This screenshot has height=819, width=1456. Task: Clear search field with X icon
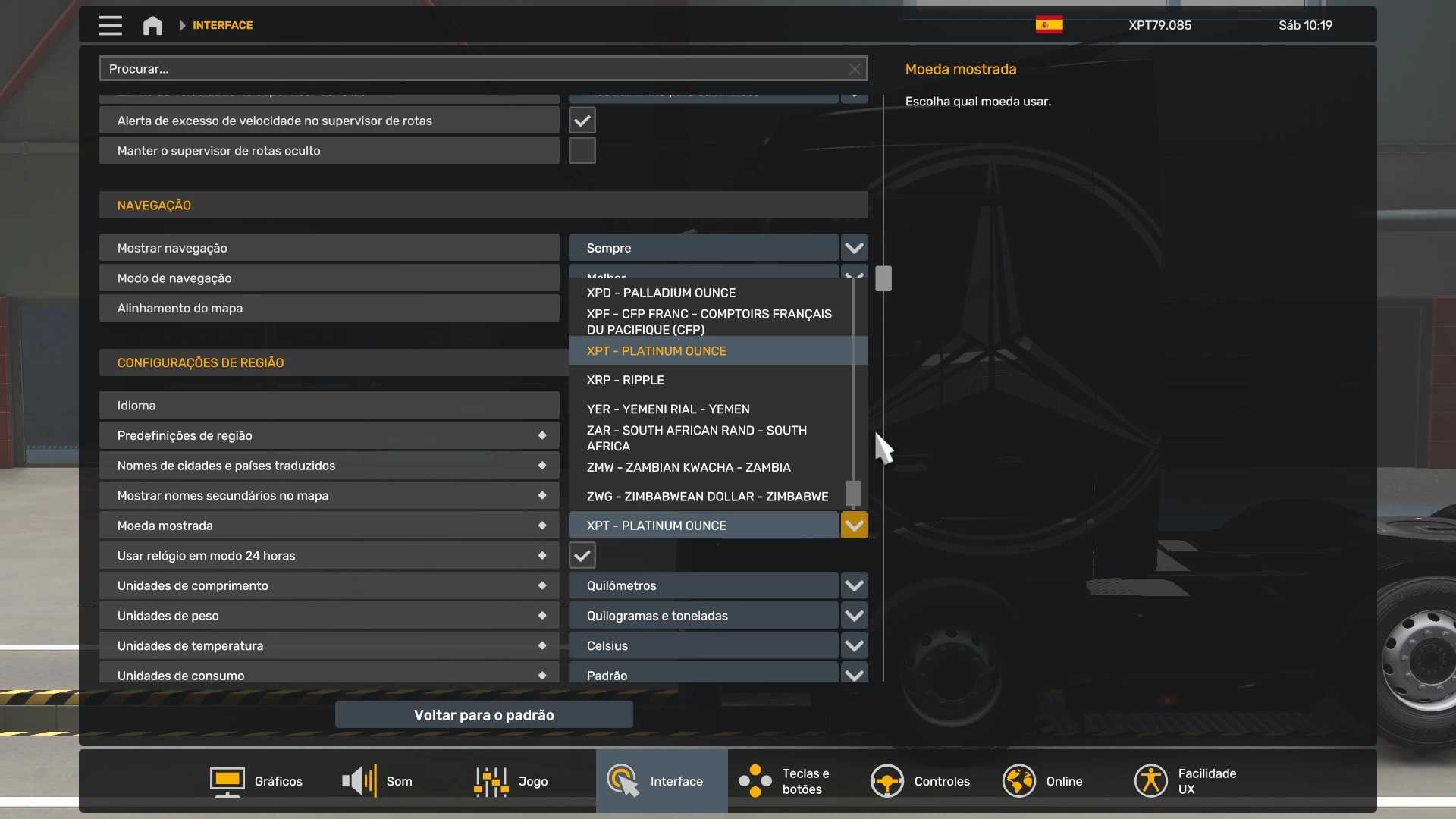click(855, 69)
